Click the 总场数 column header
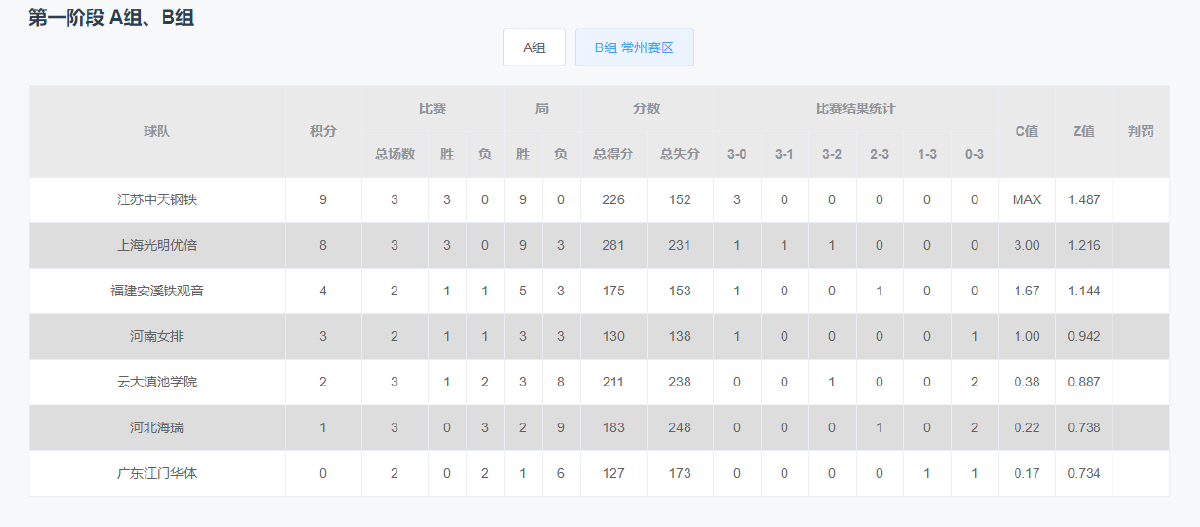Viewport: 1200px width, 527px height. (x=395, y=154)
